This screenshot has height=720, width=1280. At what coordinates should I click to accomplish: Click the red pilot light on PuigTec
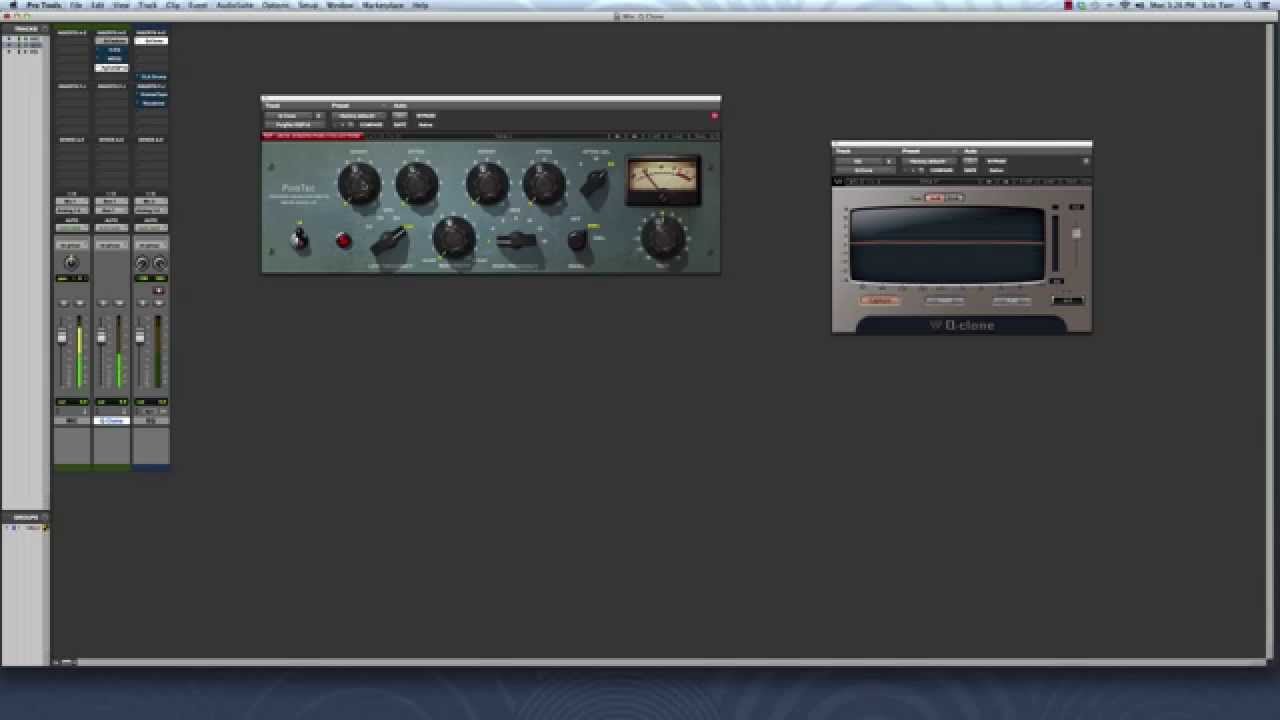(x=343, y=241)
